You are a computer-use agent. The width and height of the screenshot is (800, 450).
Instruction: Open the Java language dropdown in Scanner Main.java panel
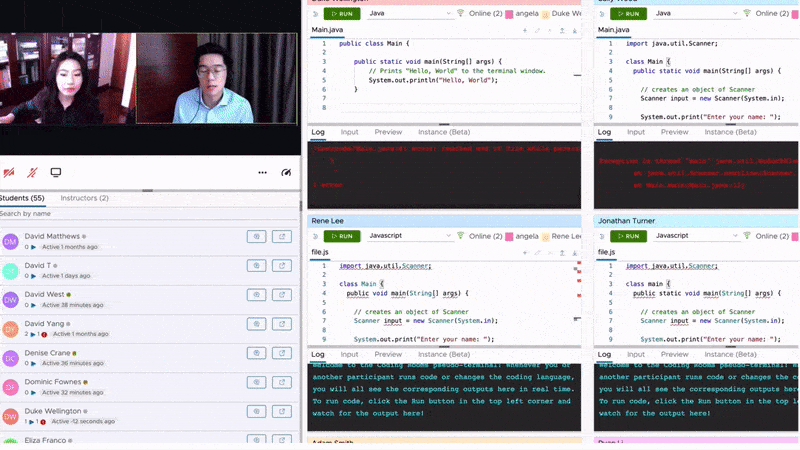696,13
